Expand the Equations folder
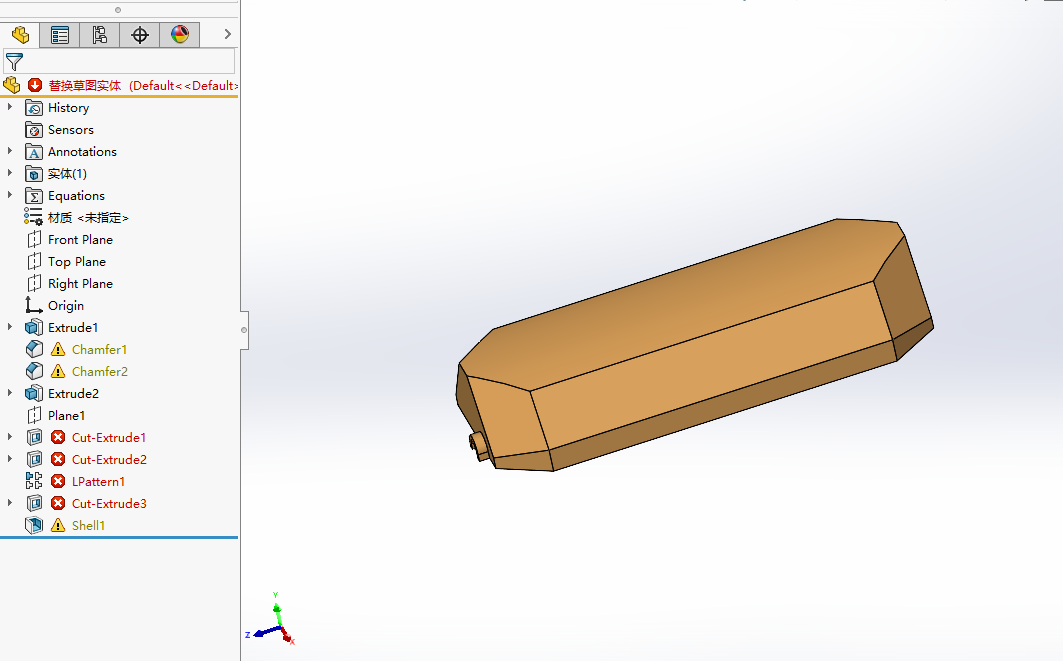The image size is (1063, 661). coord(11,196)
